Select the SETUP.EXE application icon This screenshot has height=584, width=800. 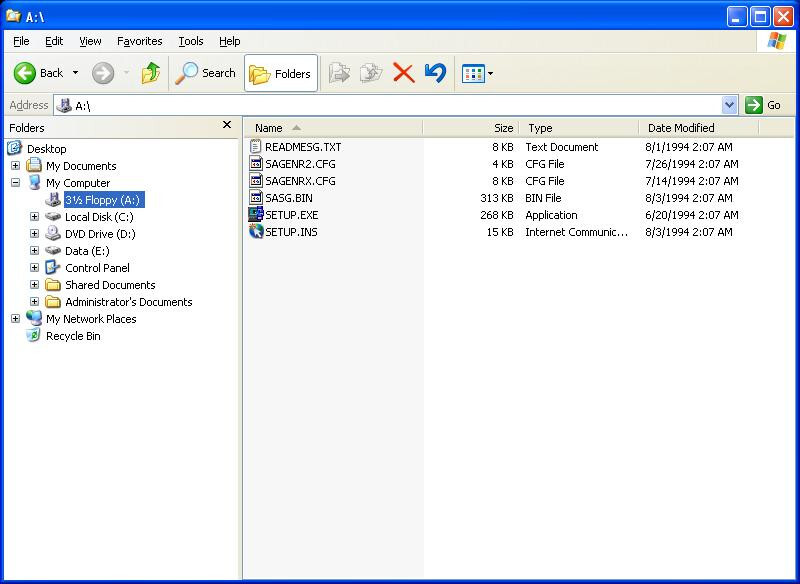[257, 214]
